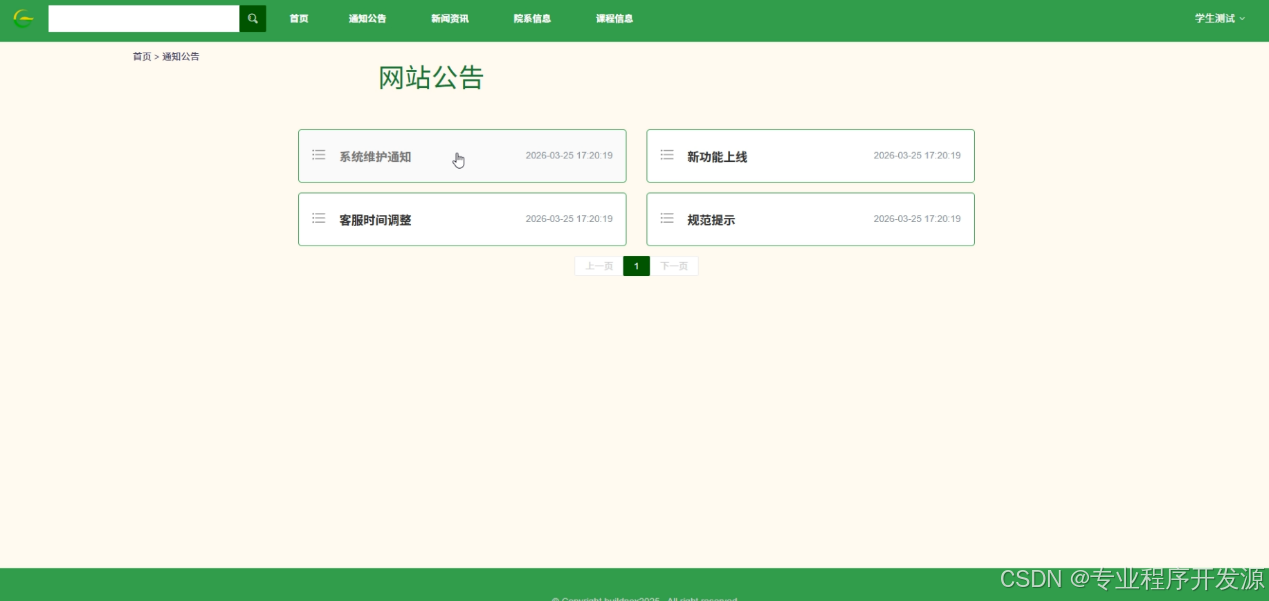
Task: Click the list icon beside 新功能上线
Action: click(667, 155)
